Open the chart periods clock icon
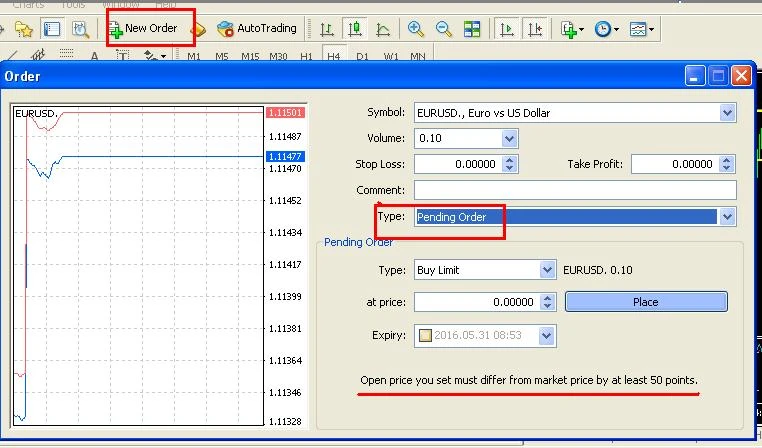This screenshot has height=448, width=762. 604,30
